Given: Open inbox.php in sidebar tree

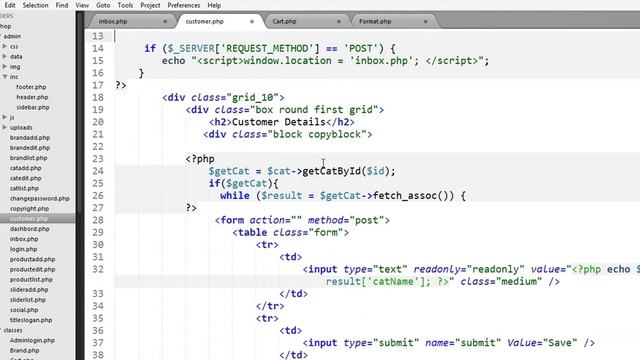Looking at the screenshot, I should pyautogui.click(x=24, y=239).
